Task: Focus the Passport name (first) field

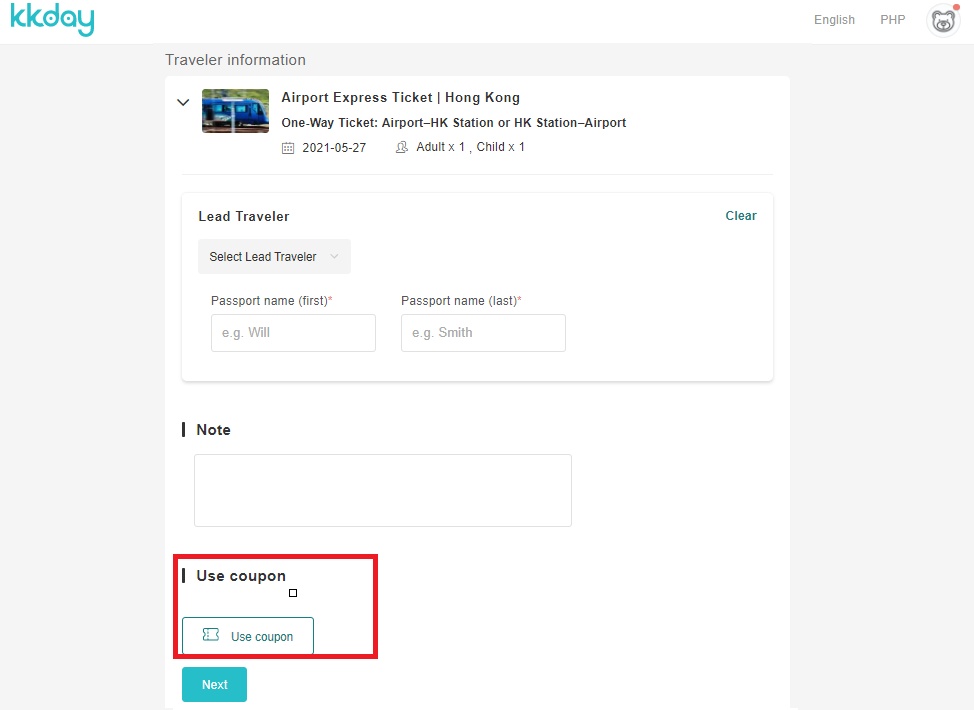Action: coord(293,333)
